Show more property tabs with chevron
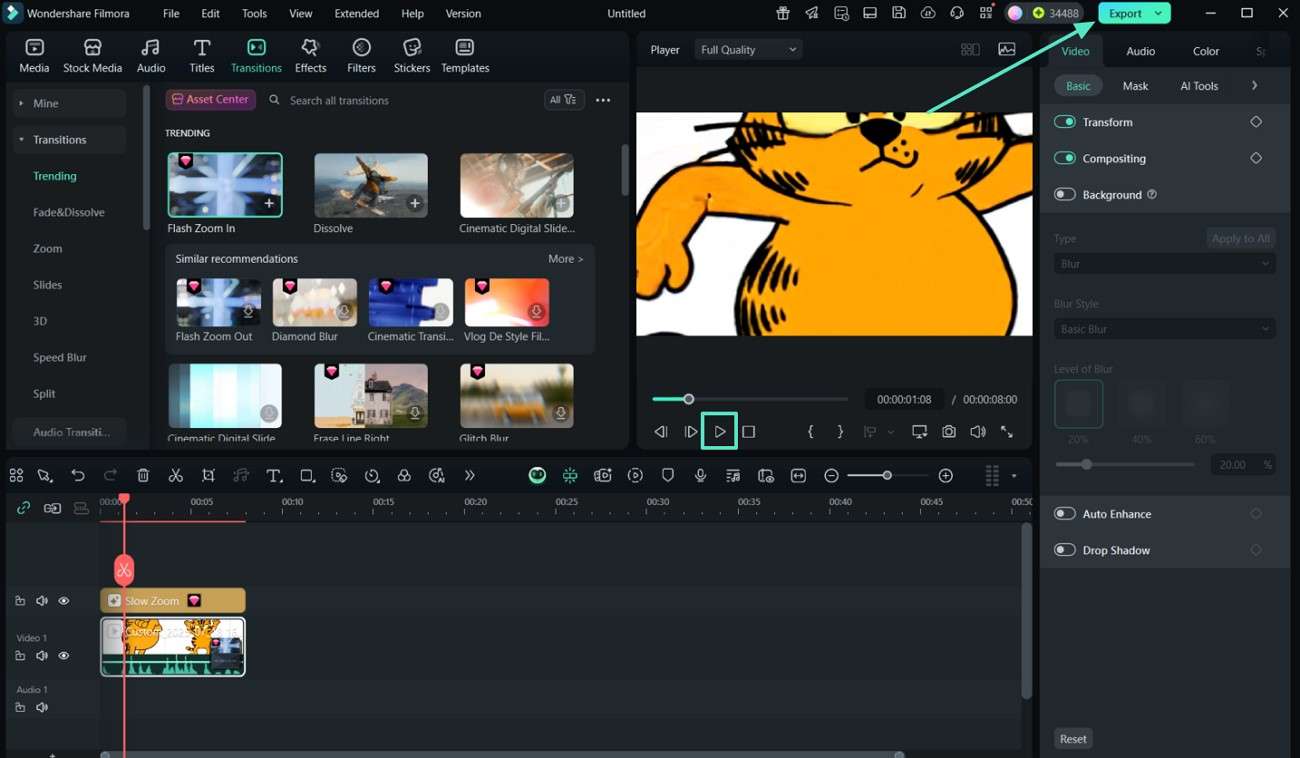The width and height of the screenshot is (1300, 758). [1254, 86]
